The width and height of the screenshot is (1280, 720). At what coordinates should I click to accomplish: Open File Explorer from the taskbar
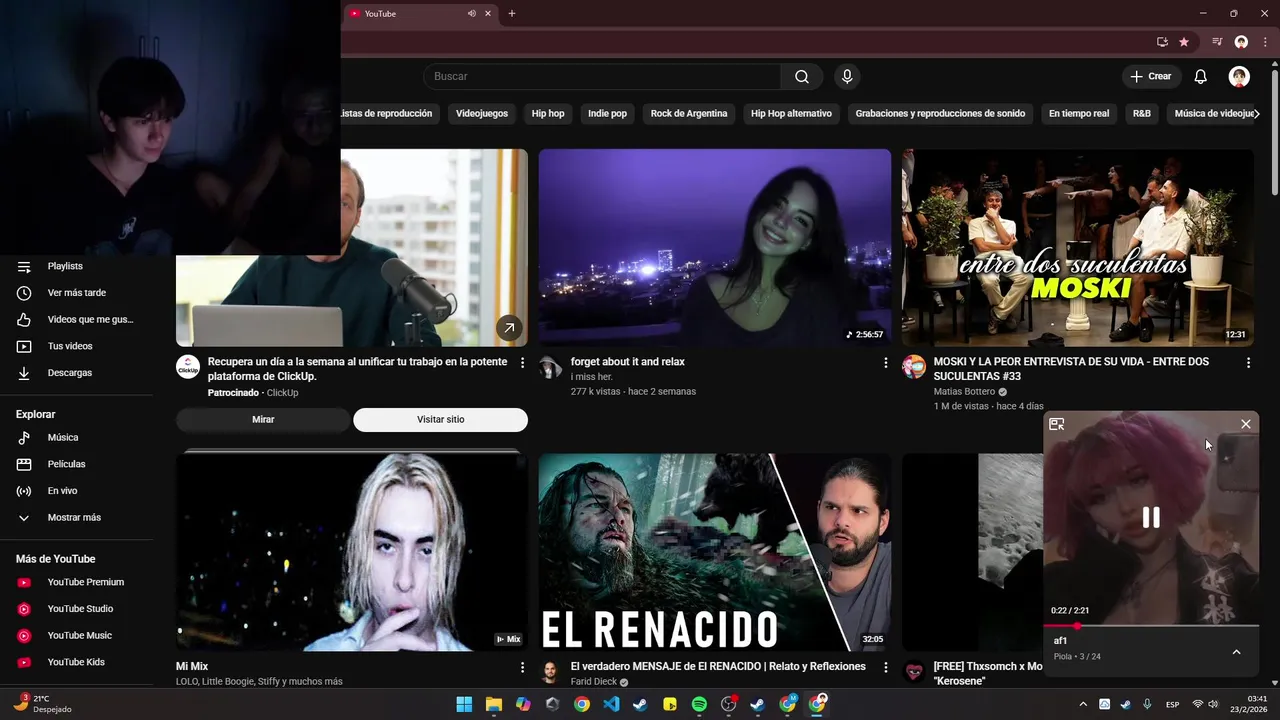(493, 704)
